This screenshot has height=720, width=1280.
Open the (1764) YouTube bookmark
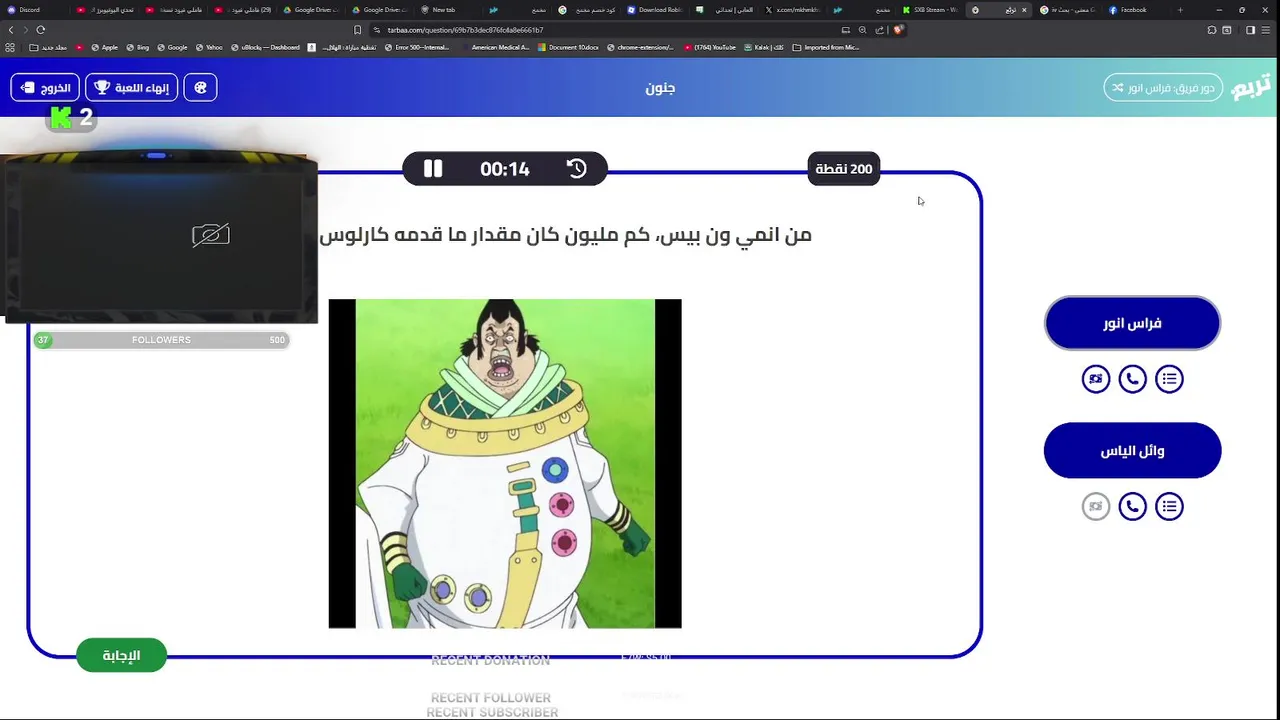click(x=710, y=47)
